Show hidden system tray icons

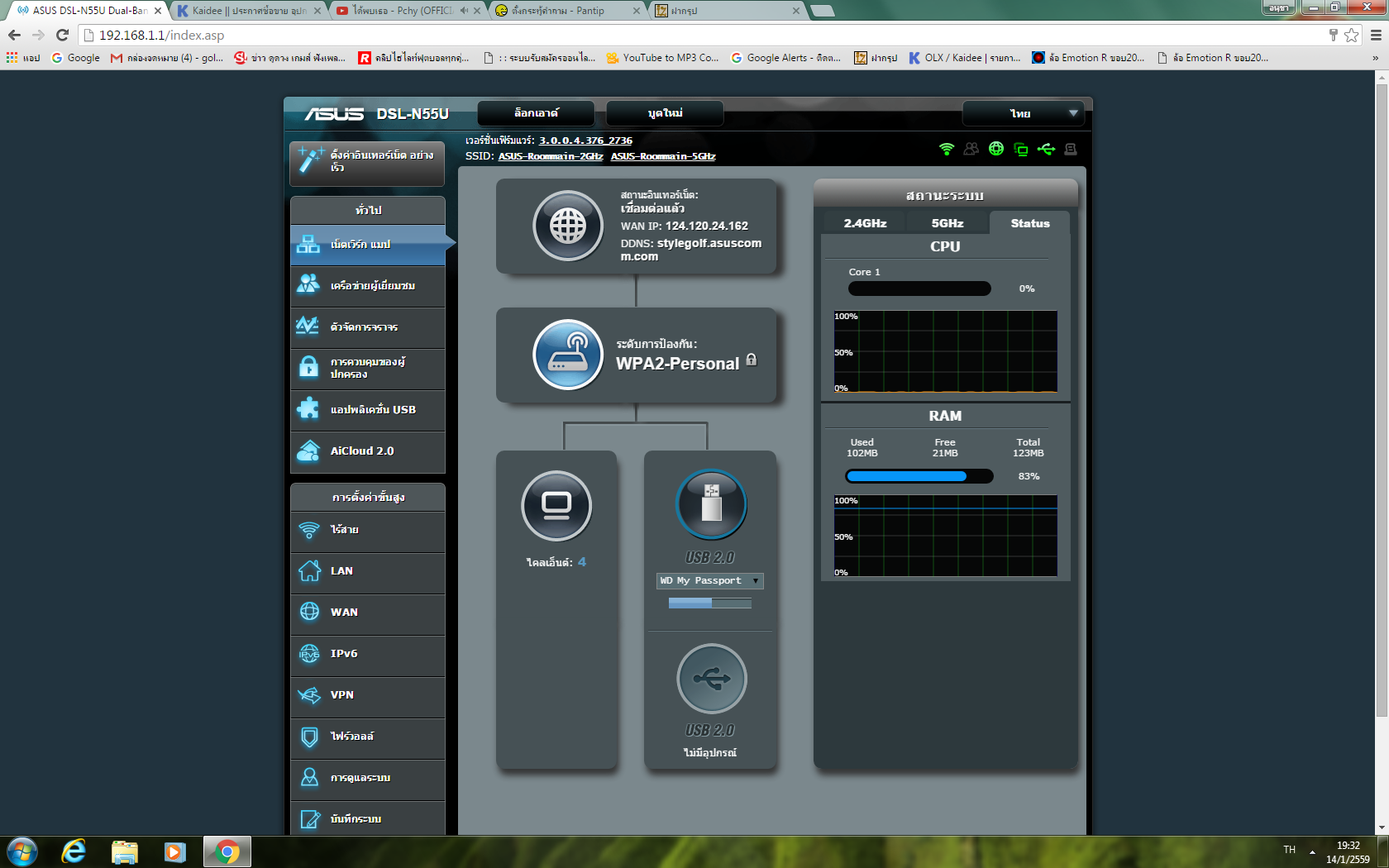pos(1312,851)
